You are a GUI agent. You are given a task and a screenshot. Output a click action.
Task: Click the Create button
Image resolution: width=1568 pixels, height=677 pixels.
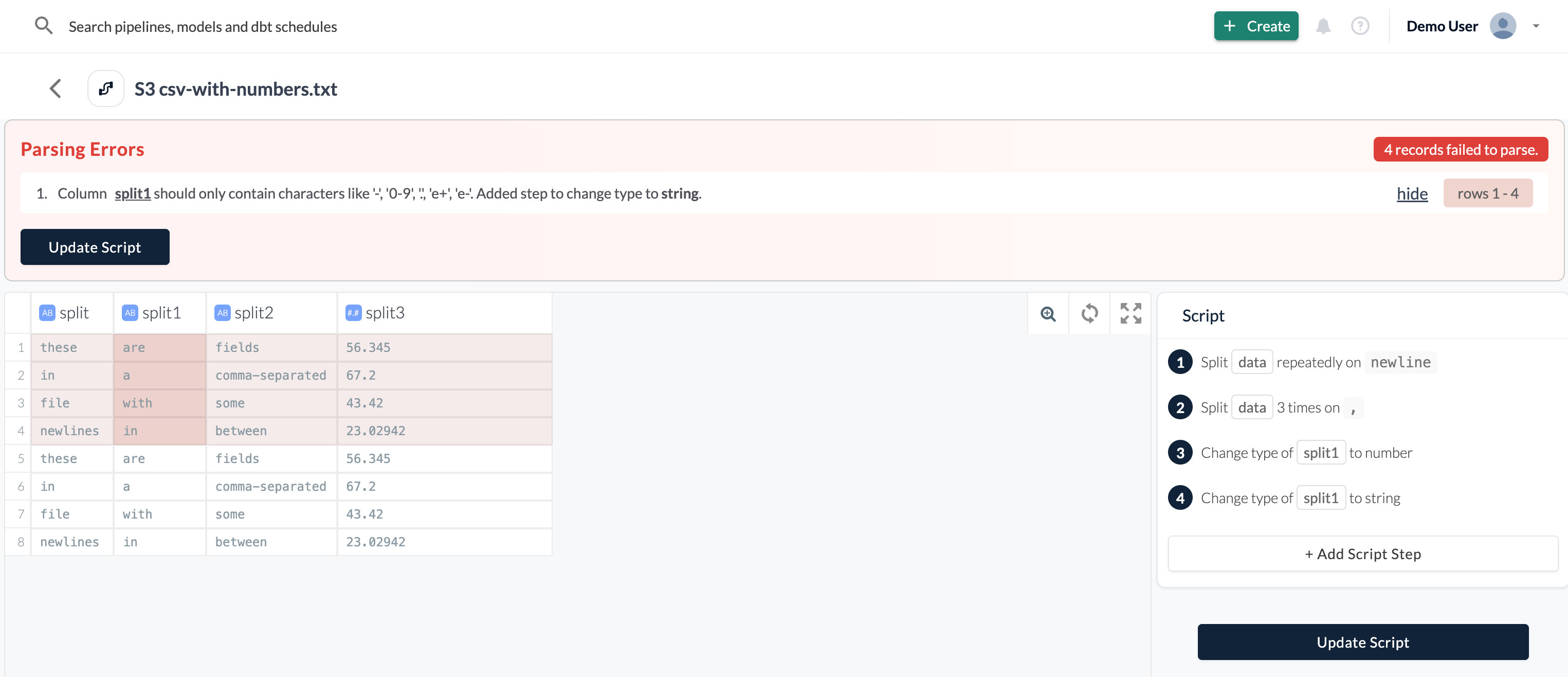[x=1256, y=26]
